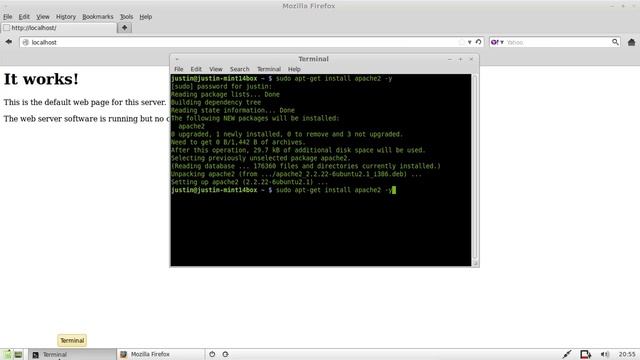This screenshot has height=360, width=640.
Task: Click the Terminal window title bar text
Action: 313,59
